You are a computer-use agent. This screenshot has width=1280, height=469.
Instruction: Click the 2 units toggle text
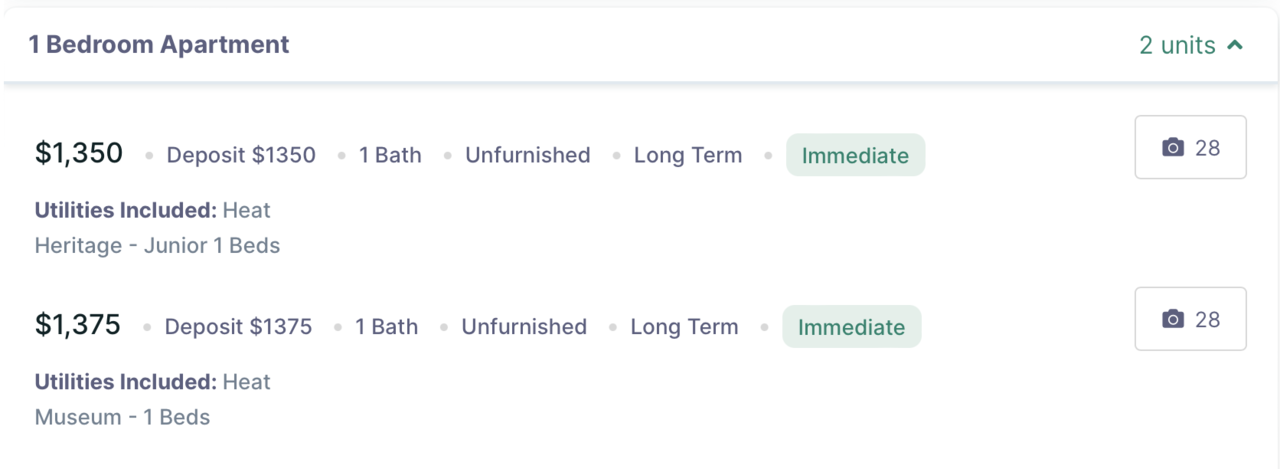click(x=1177, y=45)
